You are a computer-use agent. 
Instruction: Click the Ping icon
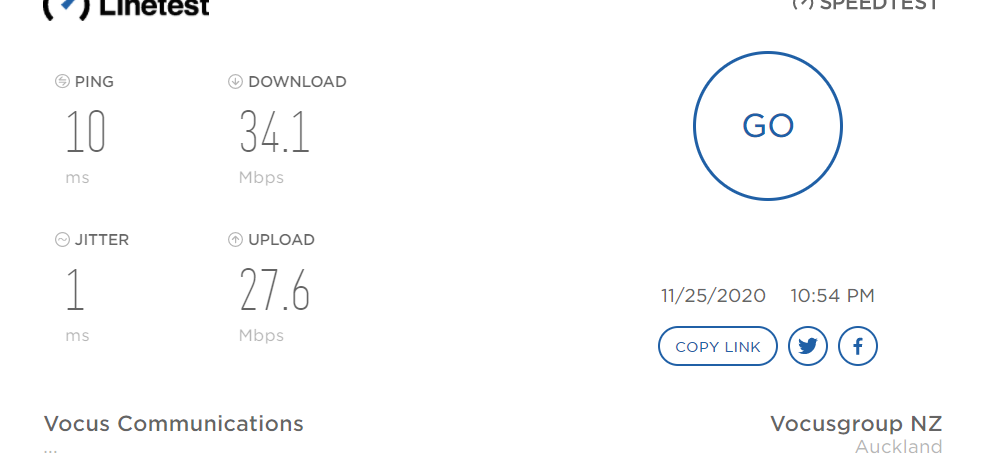pos(62,81)
